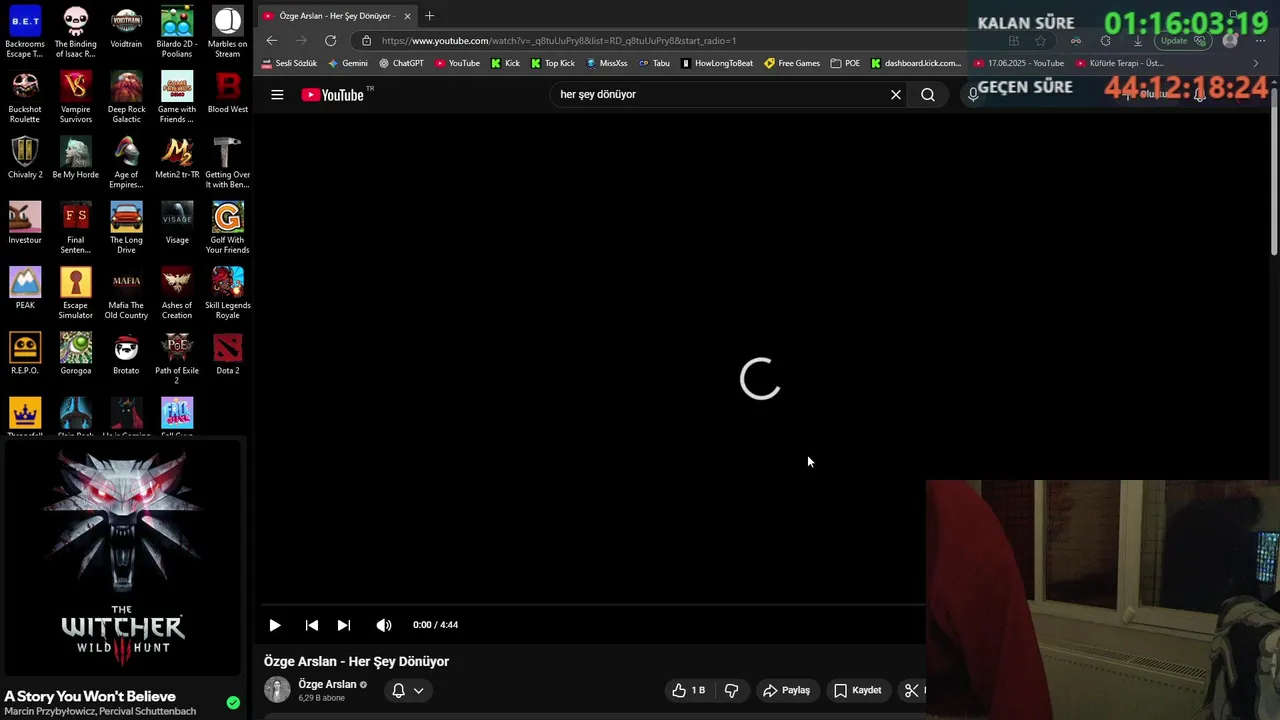Open the Kick bookmark

click(x=505, y=63)
